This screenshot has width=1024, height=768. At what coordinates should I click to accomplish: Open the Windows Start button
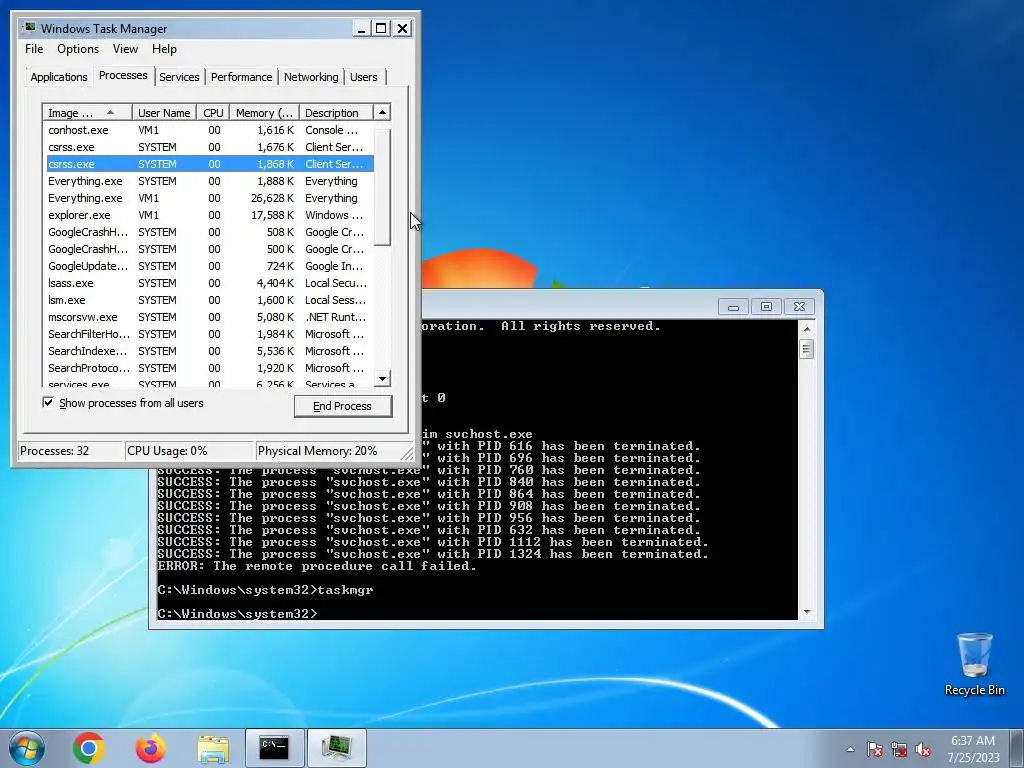coord(27,748)
